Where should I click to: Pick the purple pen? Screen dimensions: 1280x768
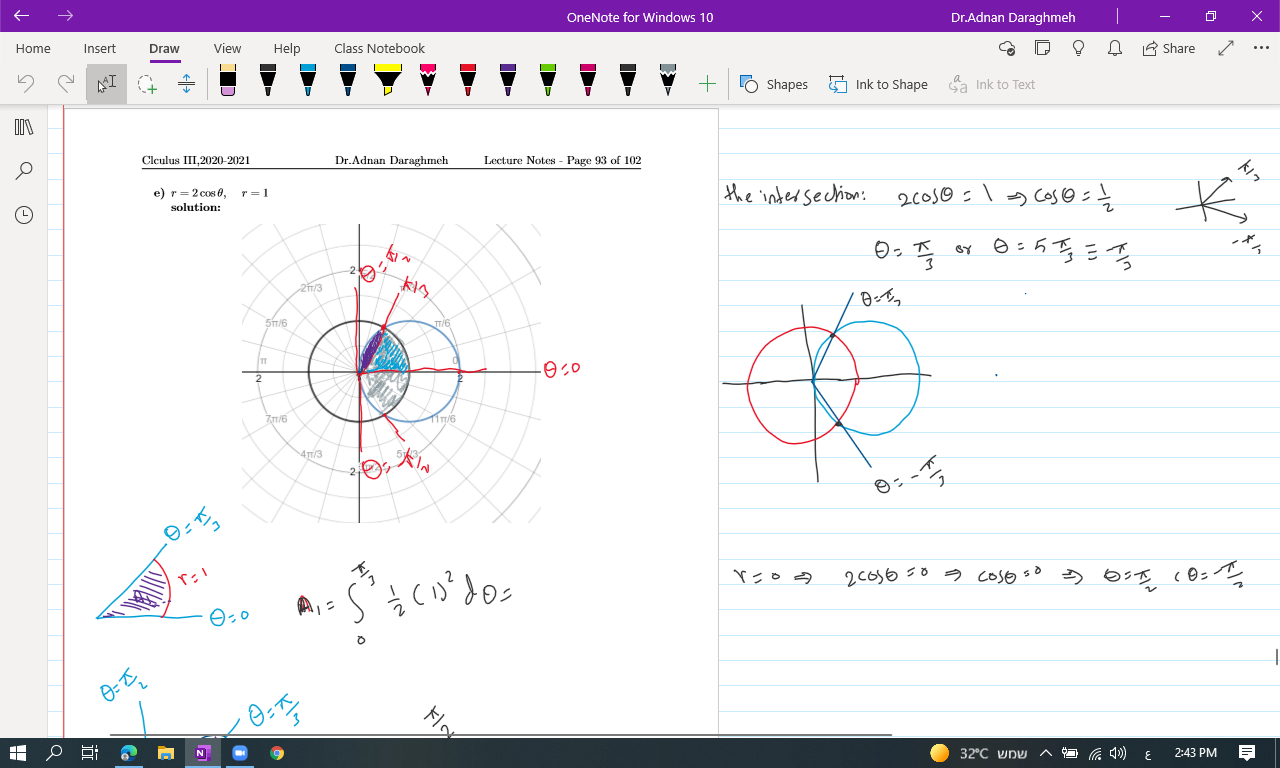507,80
